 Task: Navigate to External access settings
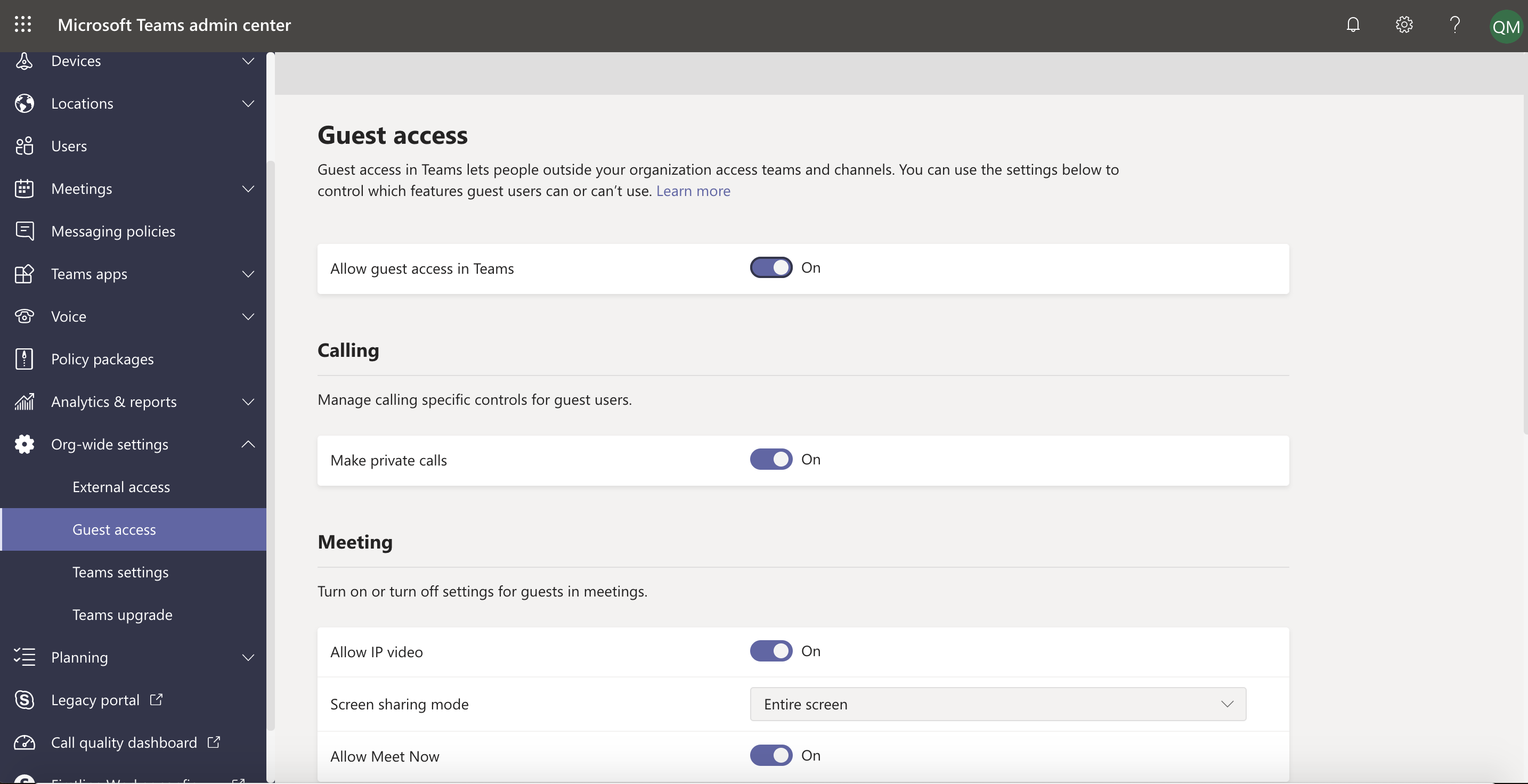click(121, 486)
